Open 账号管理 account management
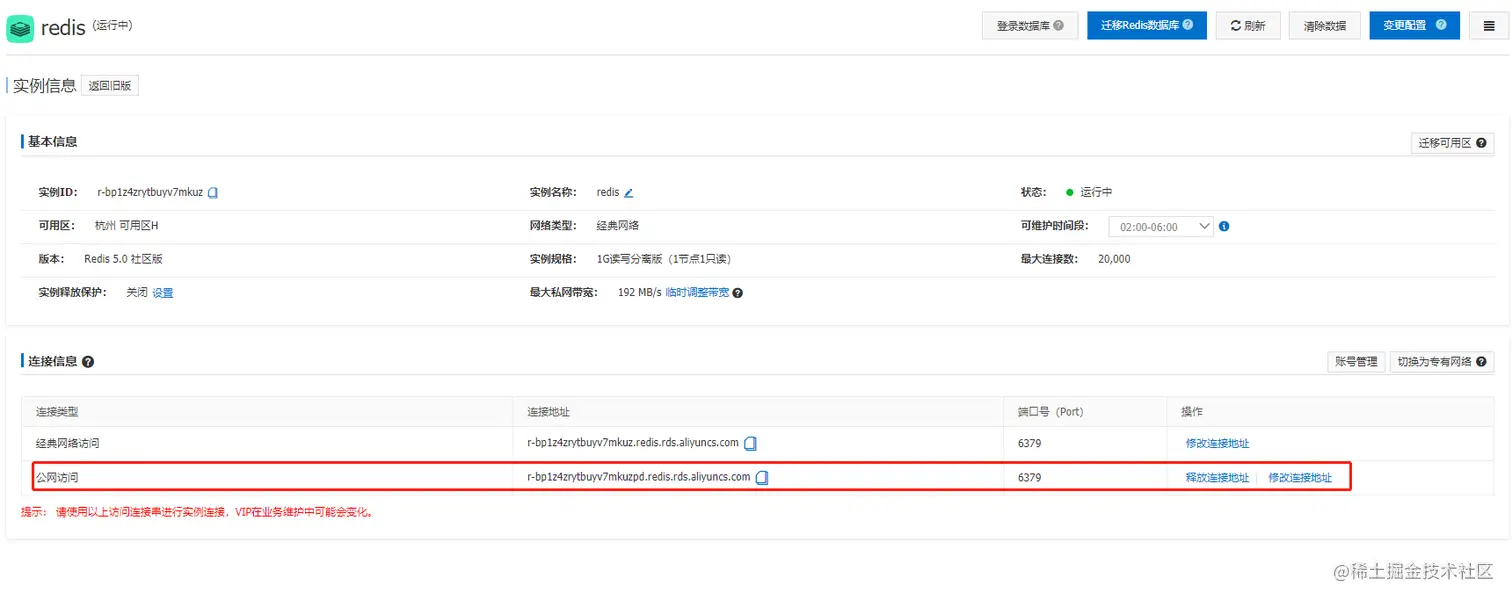Image resolution: width=1512 pixels, height=600 pixels. pyautogui.click(x=1356, y=362)
